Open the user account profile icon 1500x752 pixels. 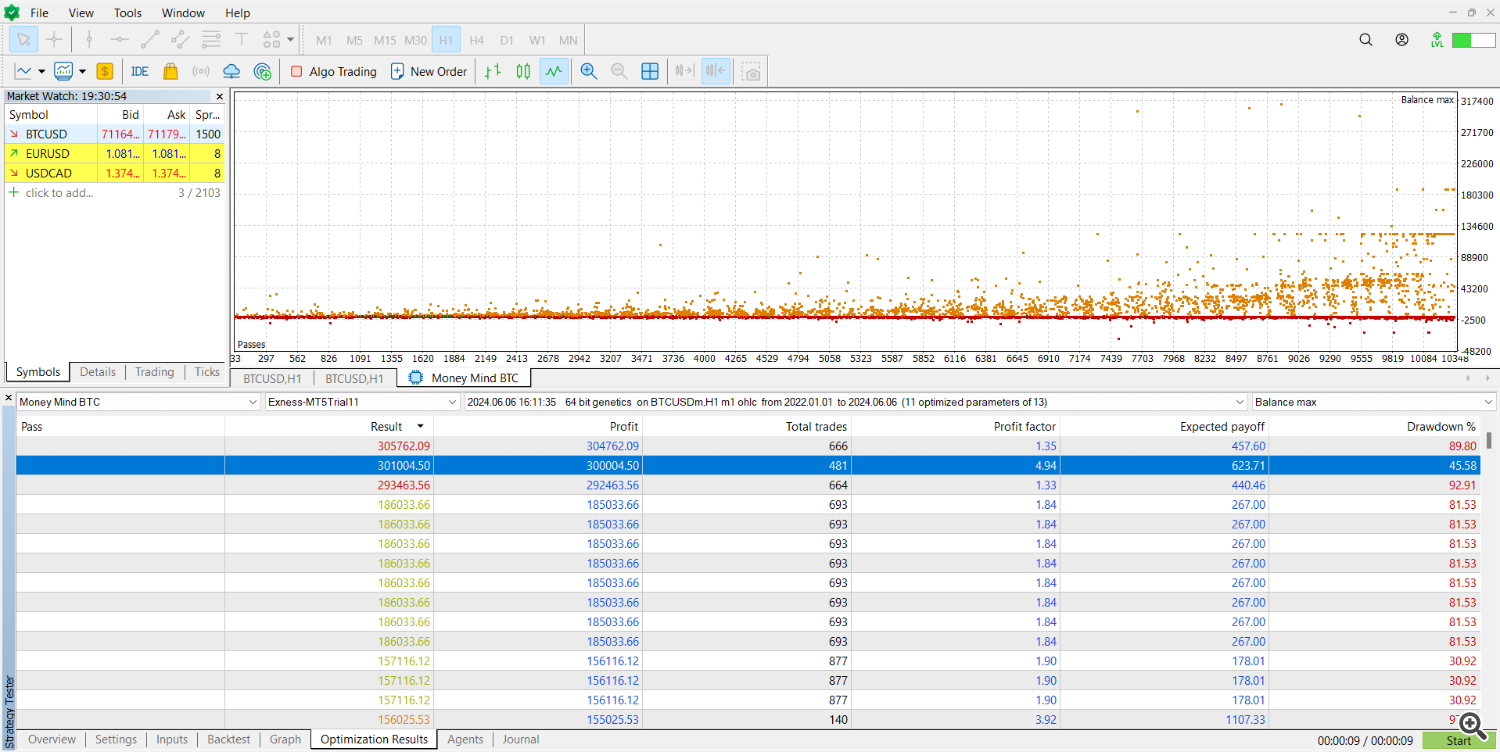(x=1402, y=40)
